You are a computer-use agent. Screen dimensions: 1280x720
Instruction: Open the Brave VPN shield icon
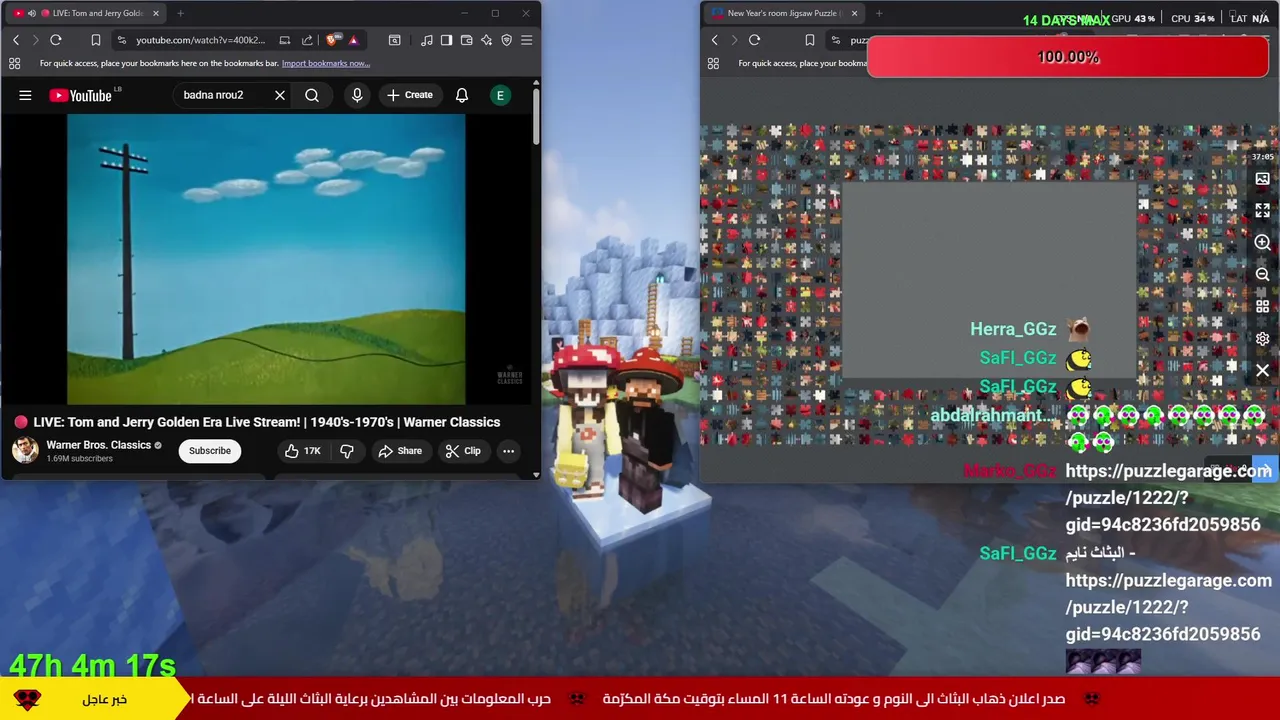(x=506, y=40)
